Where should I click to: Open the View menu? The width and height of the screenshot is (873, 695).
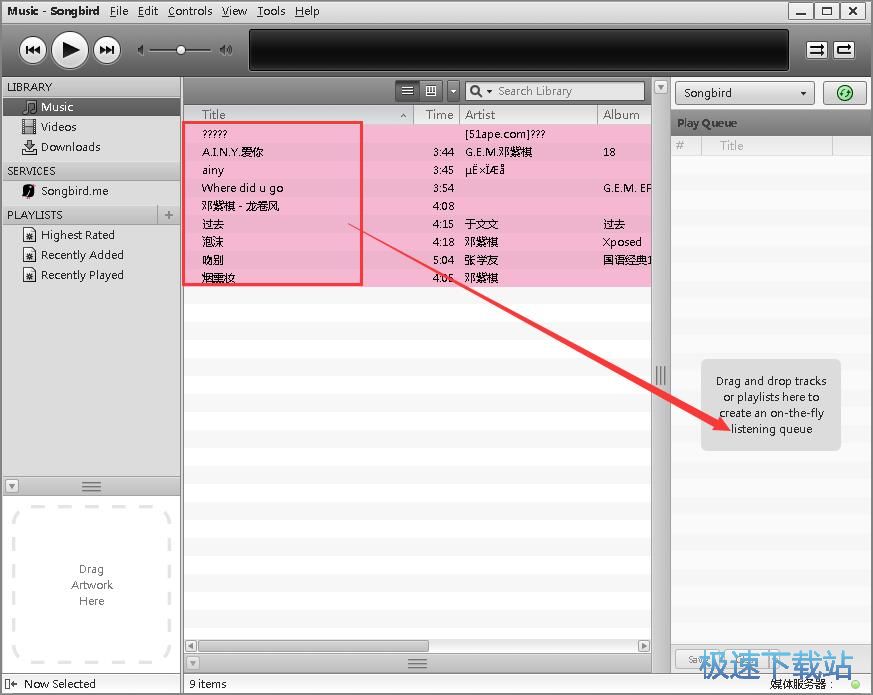coord(234,11)
